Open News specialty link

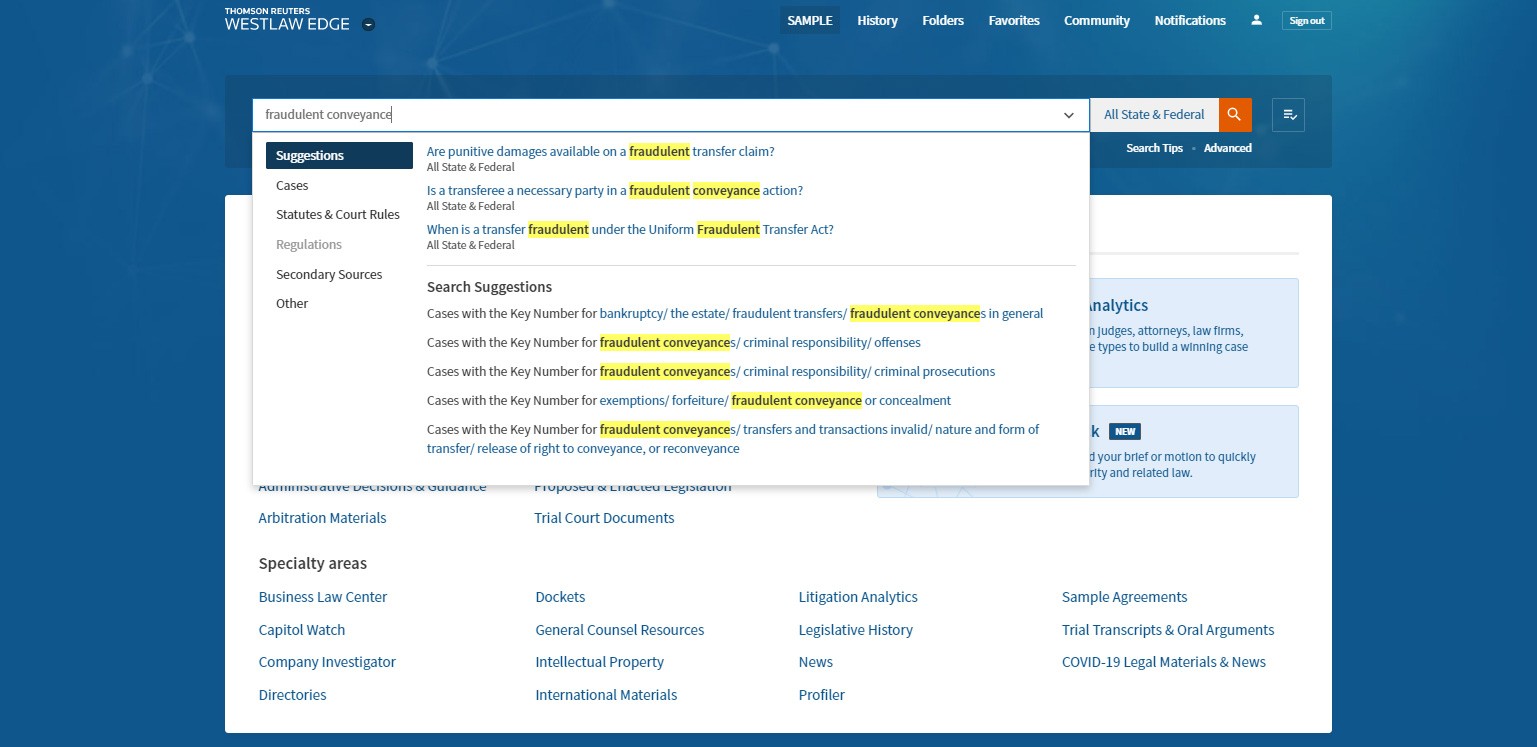[x=815, y=662]
